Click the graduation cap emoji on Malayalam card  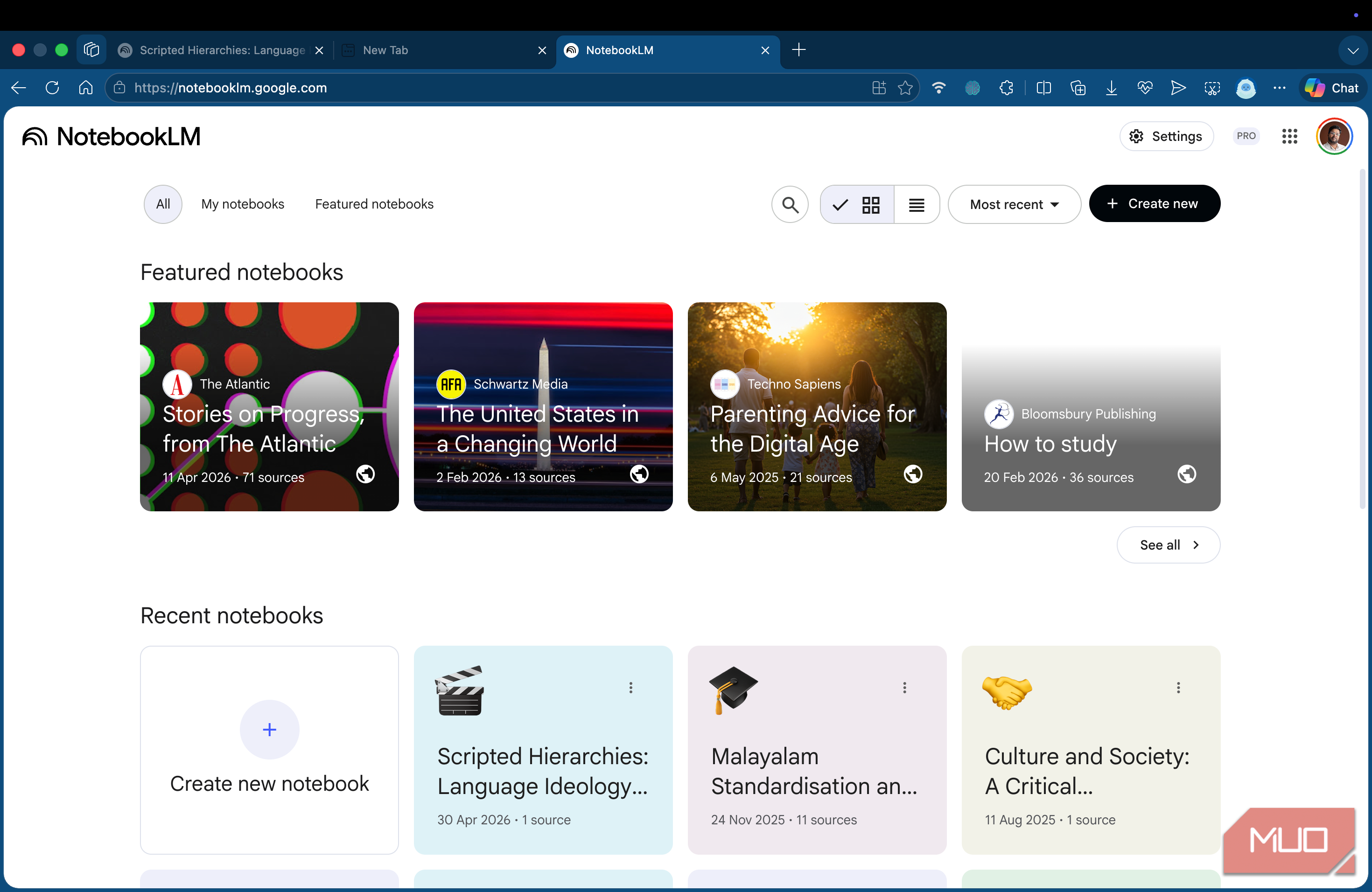click(x=733, y=691)
